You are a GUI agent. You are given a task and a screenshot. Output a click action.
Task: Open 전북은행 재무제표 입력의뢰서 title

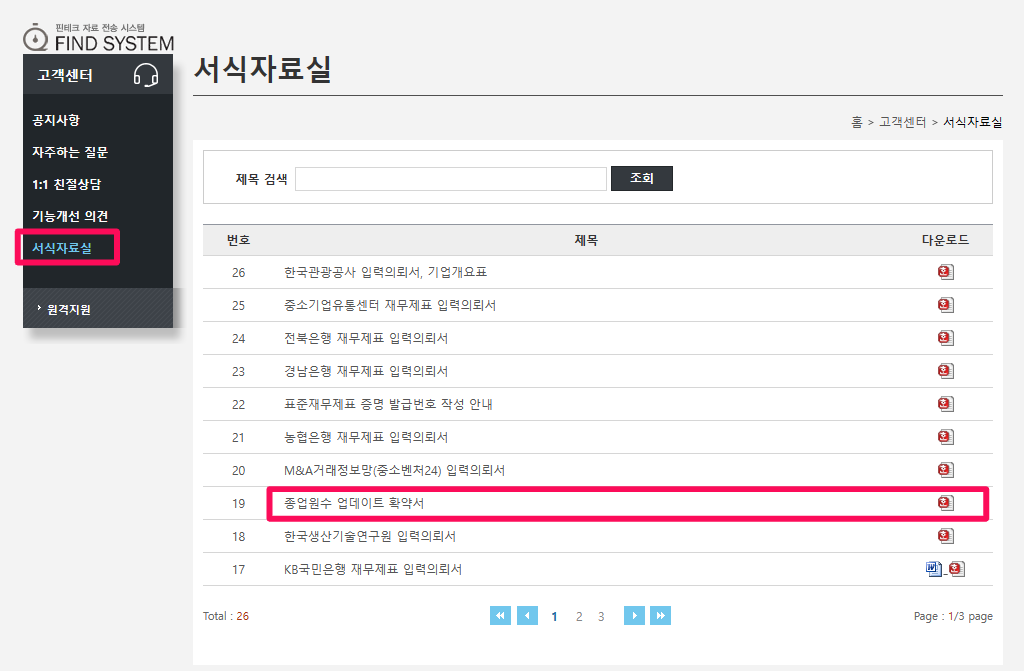[x=366, y=338]
